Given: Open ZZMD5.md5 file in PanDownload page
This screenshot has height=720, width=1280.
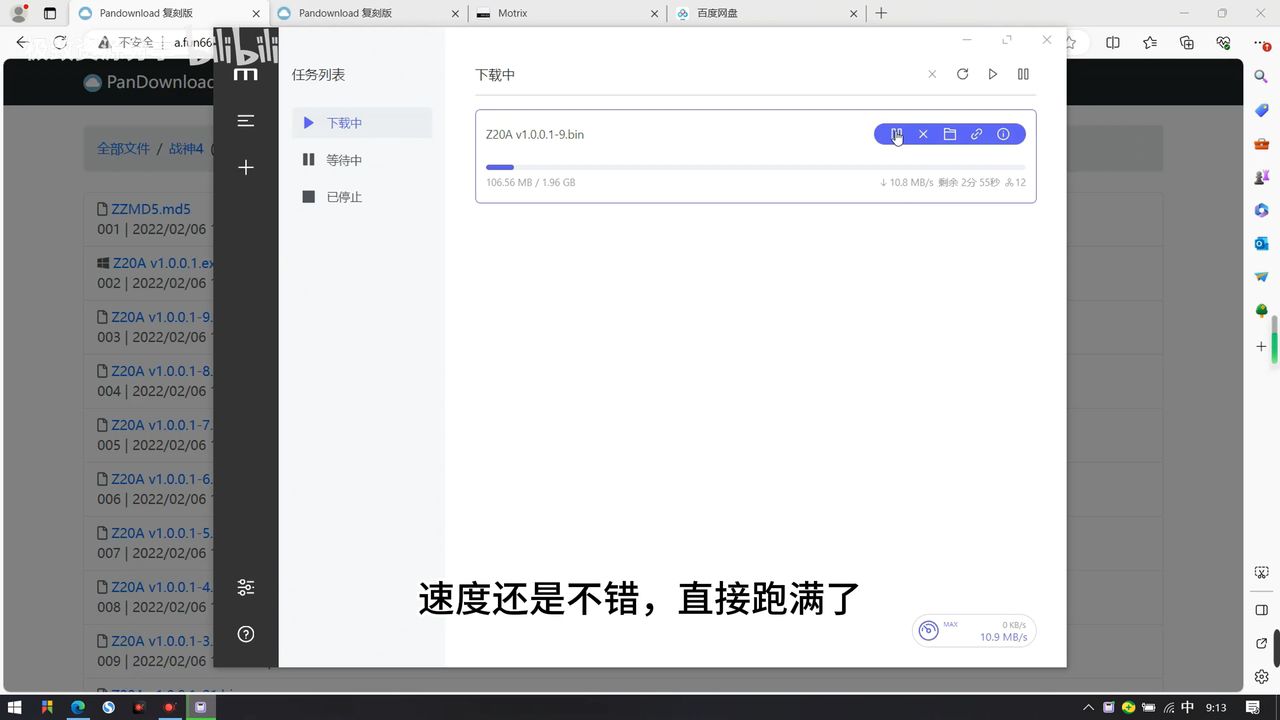Looking at the screenshot, I should click(150, 209).
